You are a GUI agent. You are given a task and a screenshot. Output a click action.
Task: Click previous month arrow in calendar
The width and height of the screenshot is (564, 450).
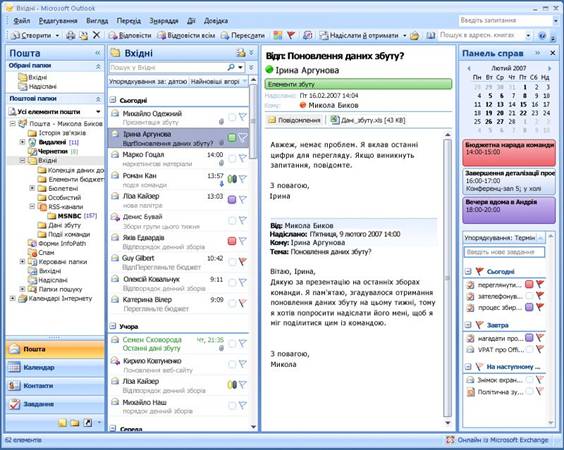click(469, 68)
